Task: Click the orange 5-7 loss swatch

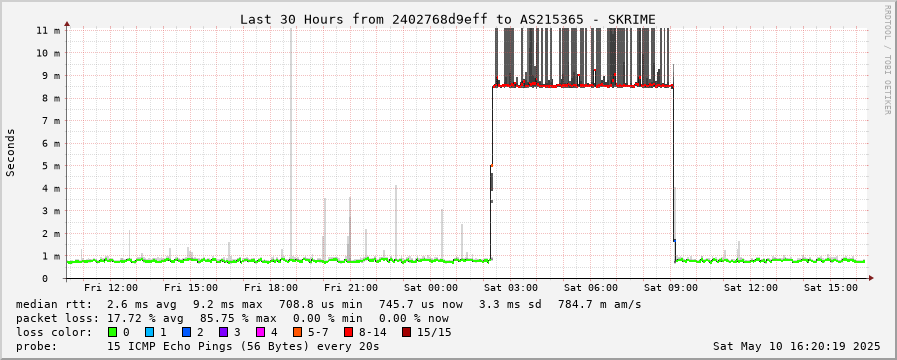Action: 296,332
